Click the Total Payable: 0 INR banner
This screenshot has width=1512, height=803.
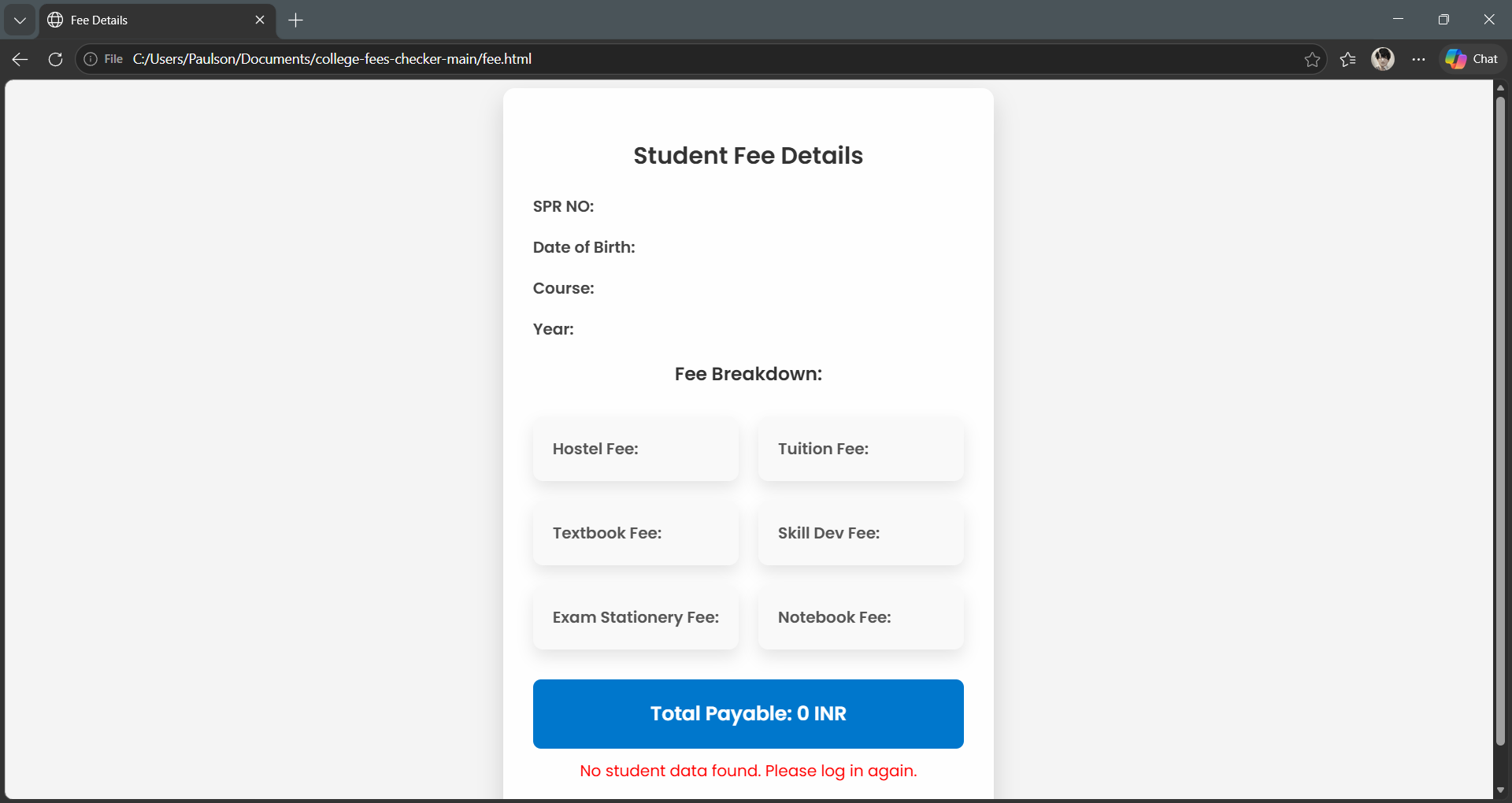point(748,714)
